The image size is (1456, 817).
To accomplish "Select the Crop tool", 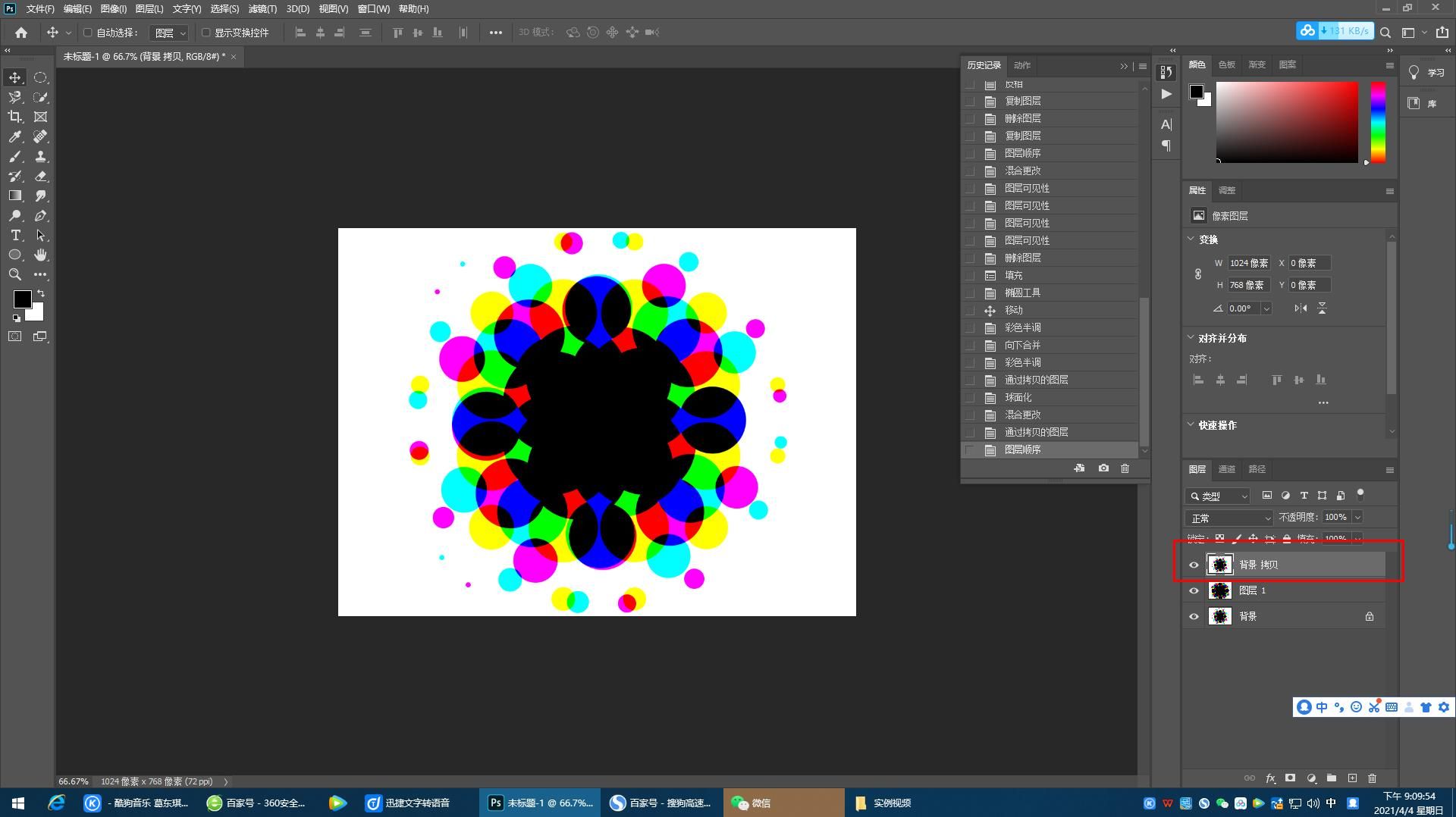I will pos(14,117).
